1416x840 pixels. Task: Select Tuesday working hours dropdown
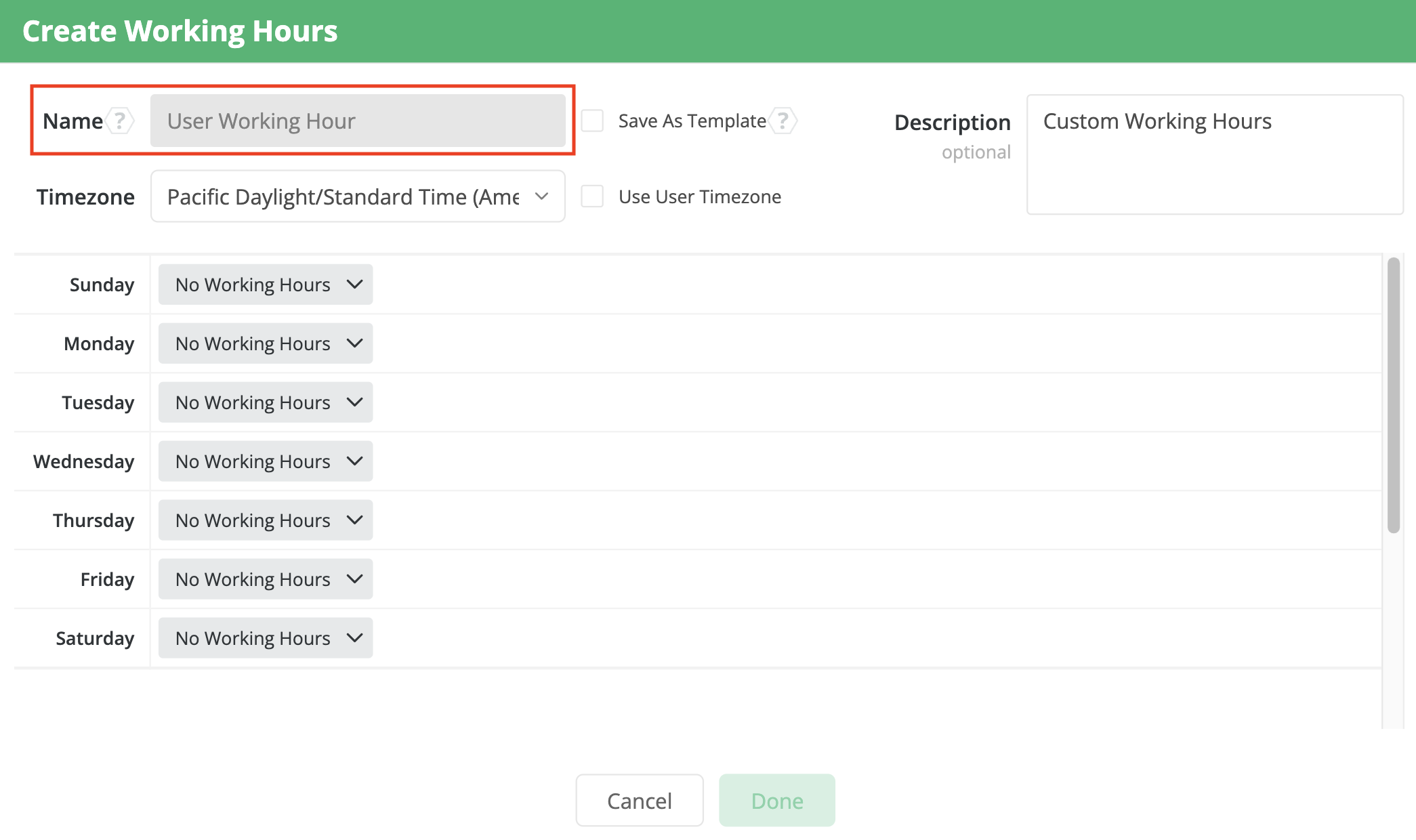pos(265,402)
